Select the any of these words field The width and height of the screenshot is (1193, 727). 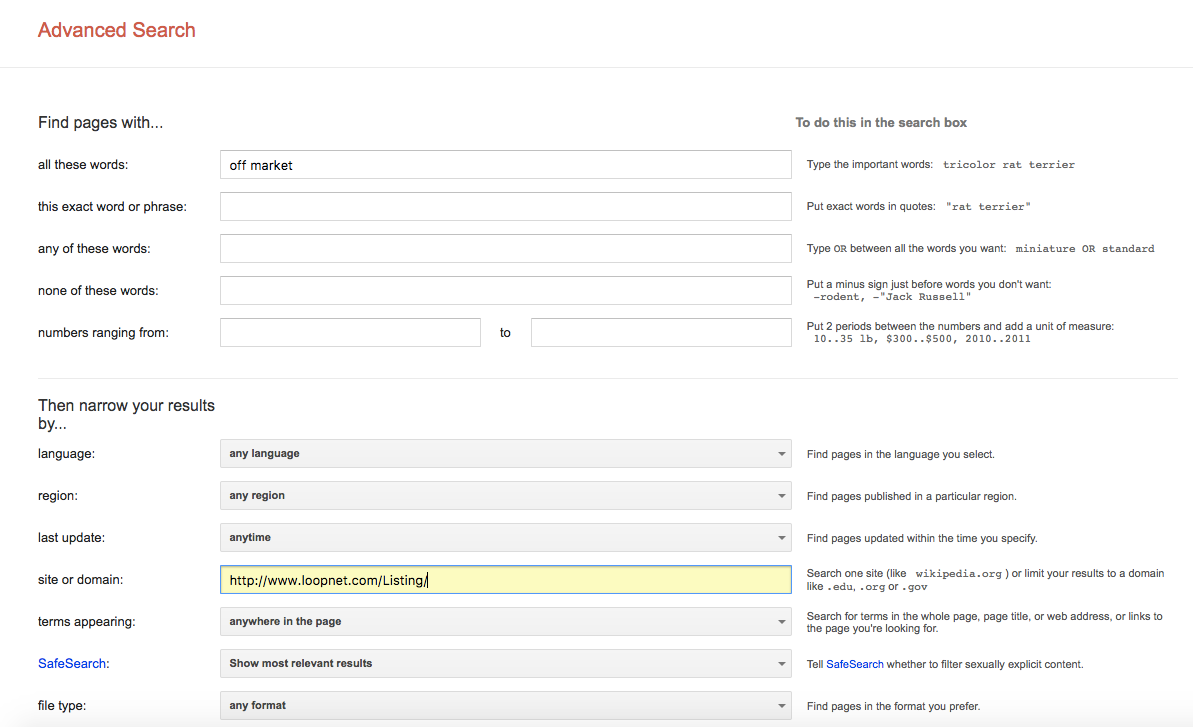[x=505, y=248]
